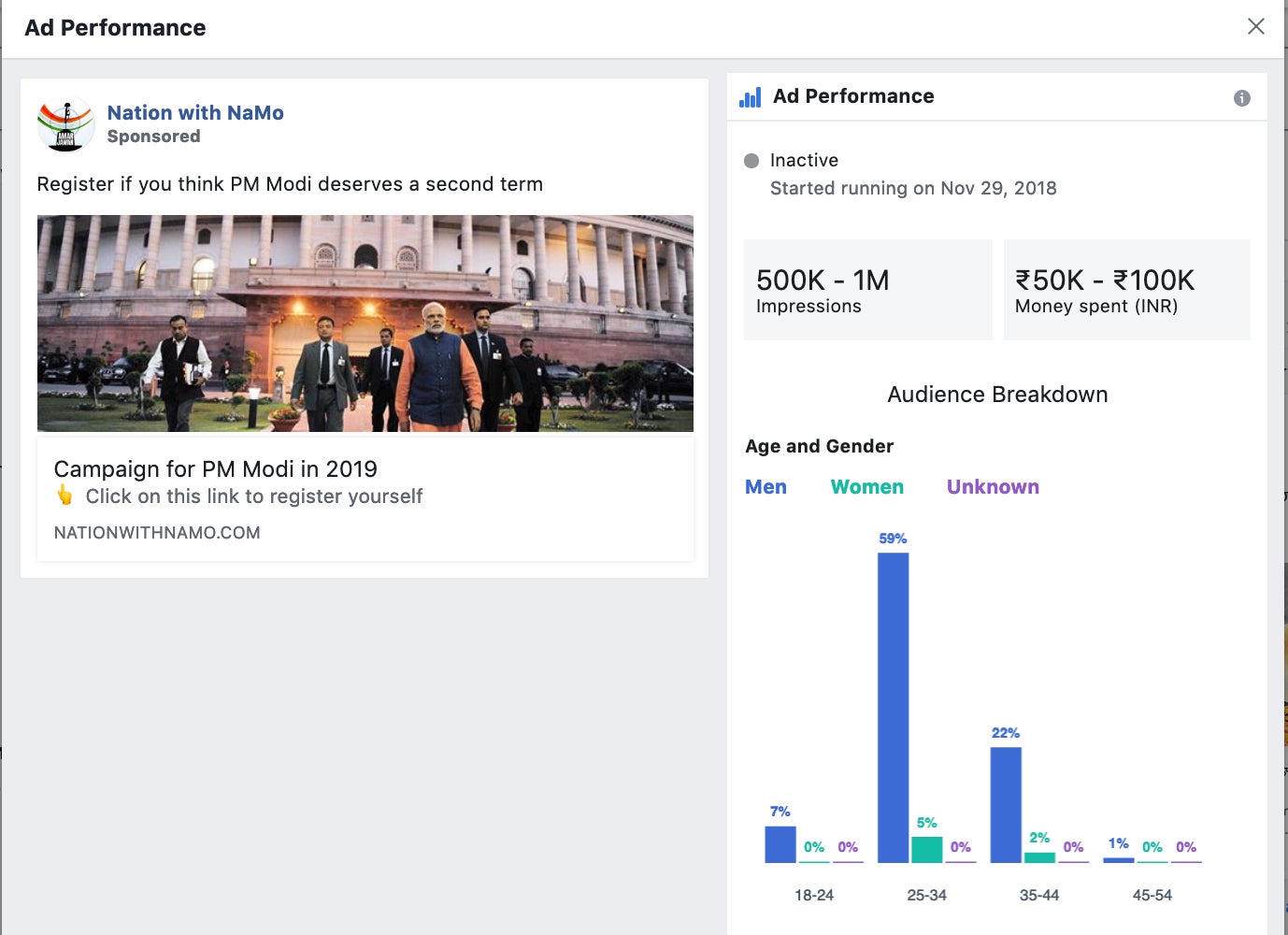Open the ad photo of Parliament building
This screenshot has height=935, width=1288.
(365, 324)
